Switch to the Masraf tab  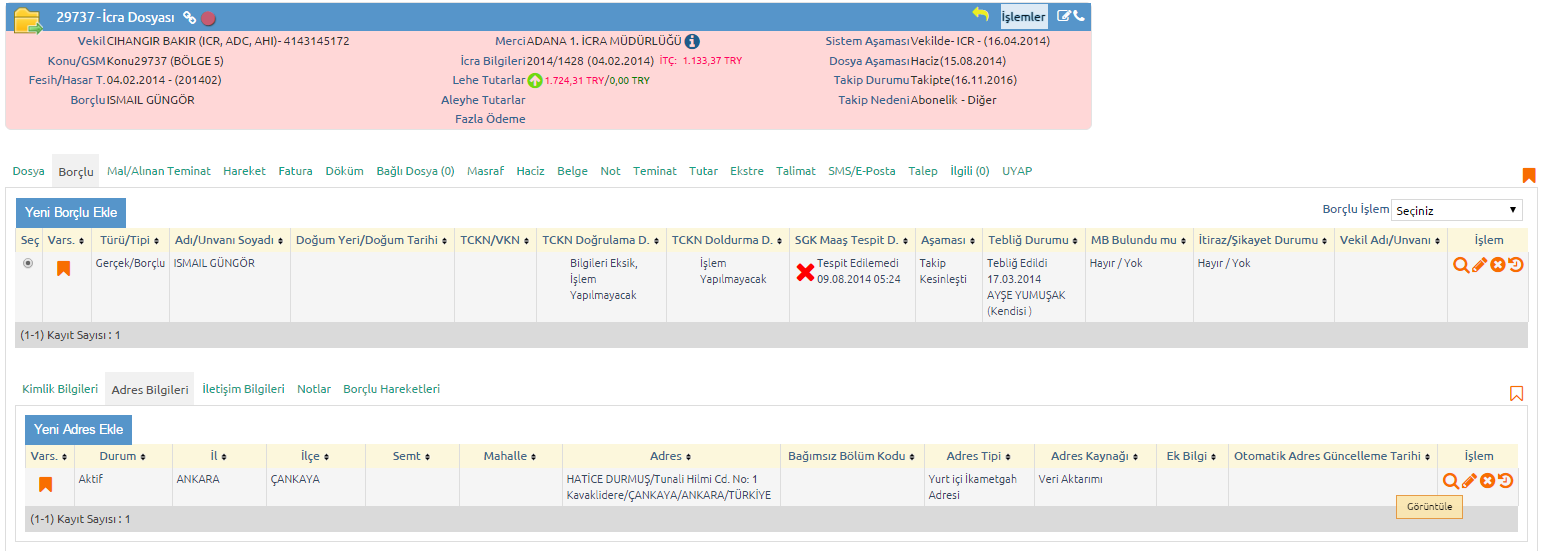click(x=485, y=171)
